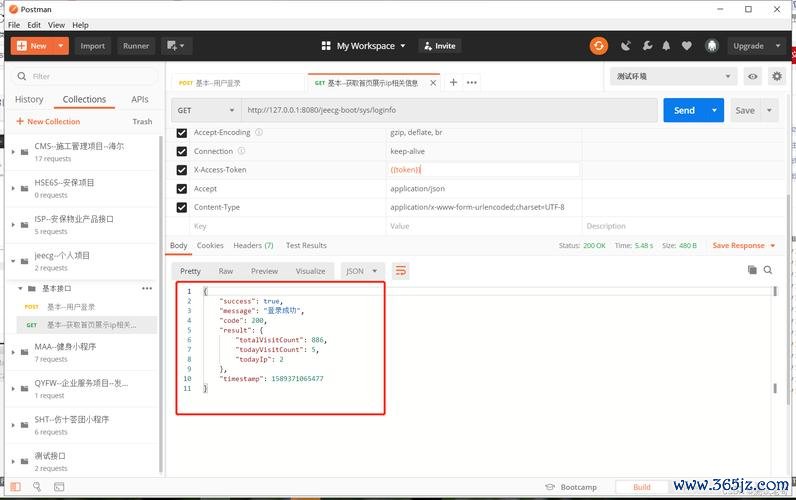Open the View menu
796x500 pixels.
click(56, 25)
